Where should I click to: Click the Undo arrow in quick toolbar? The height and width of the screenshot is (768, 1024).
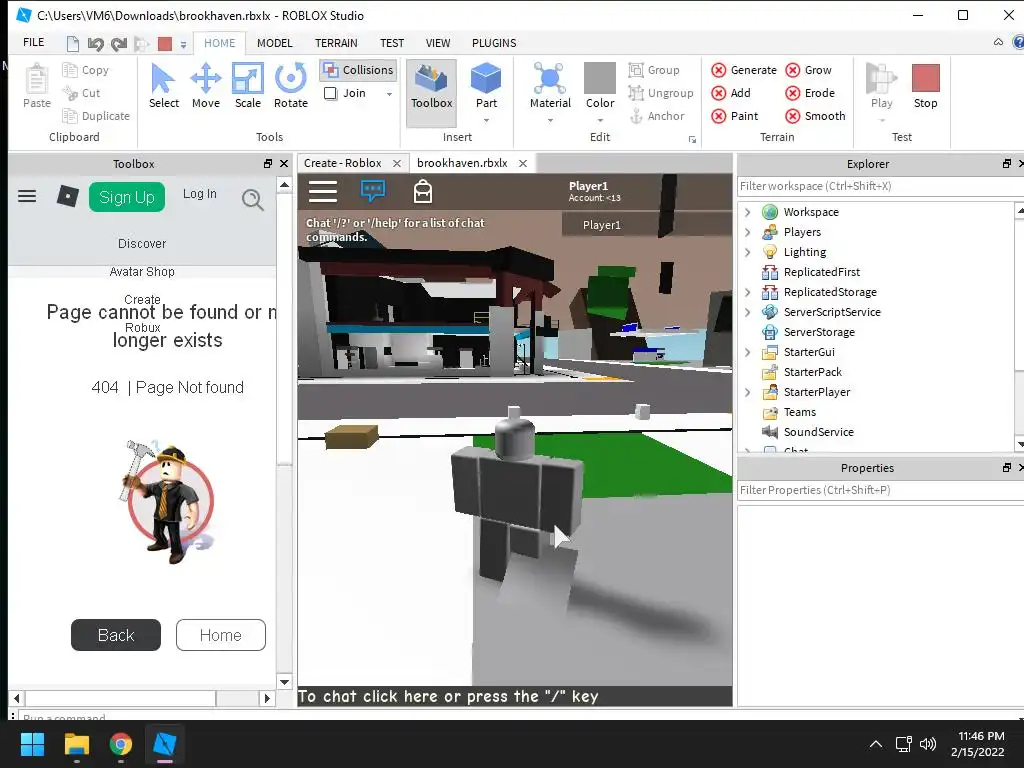tap(95, 44)
